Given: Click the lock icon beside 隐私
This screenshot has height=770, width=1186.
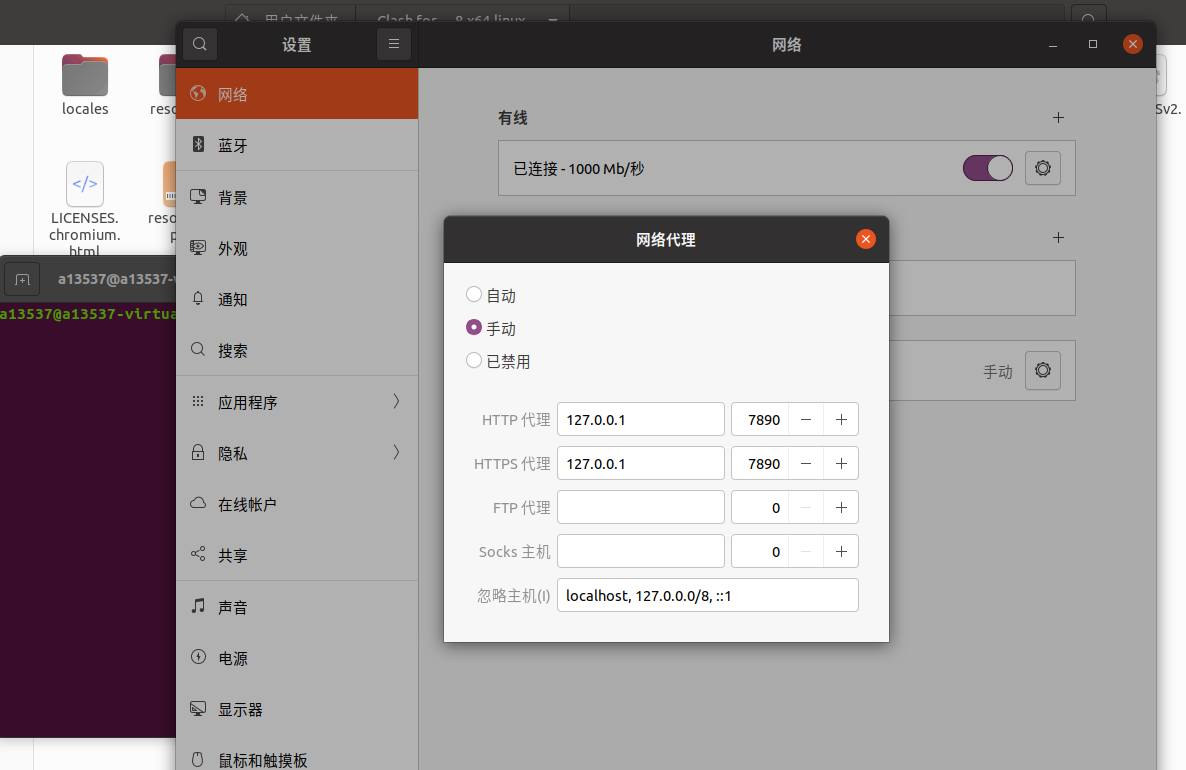Looking at the screenshot, I should (198, 452).
